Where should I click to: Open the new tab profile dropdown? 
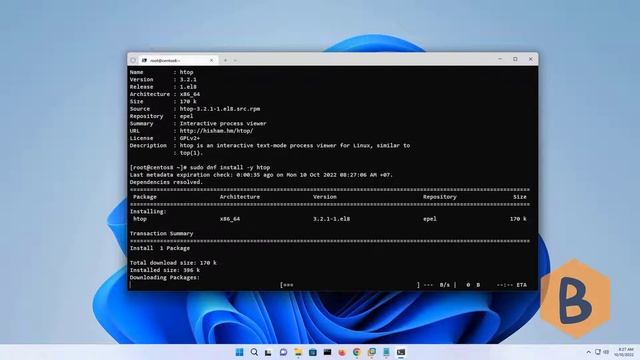(236, 60)
